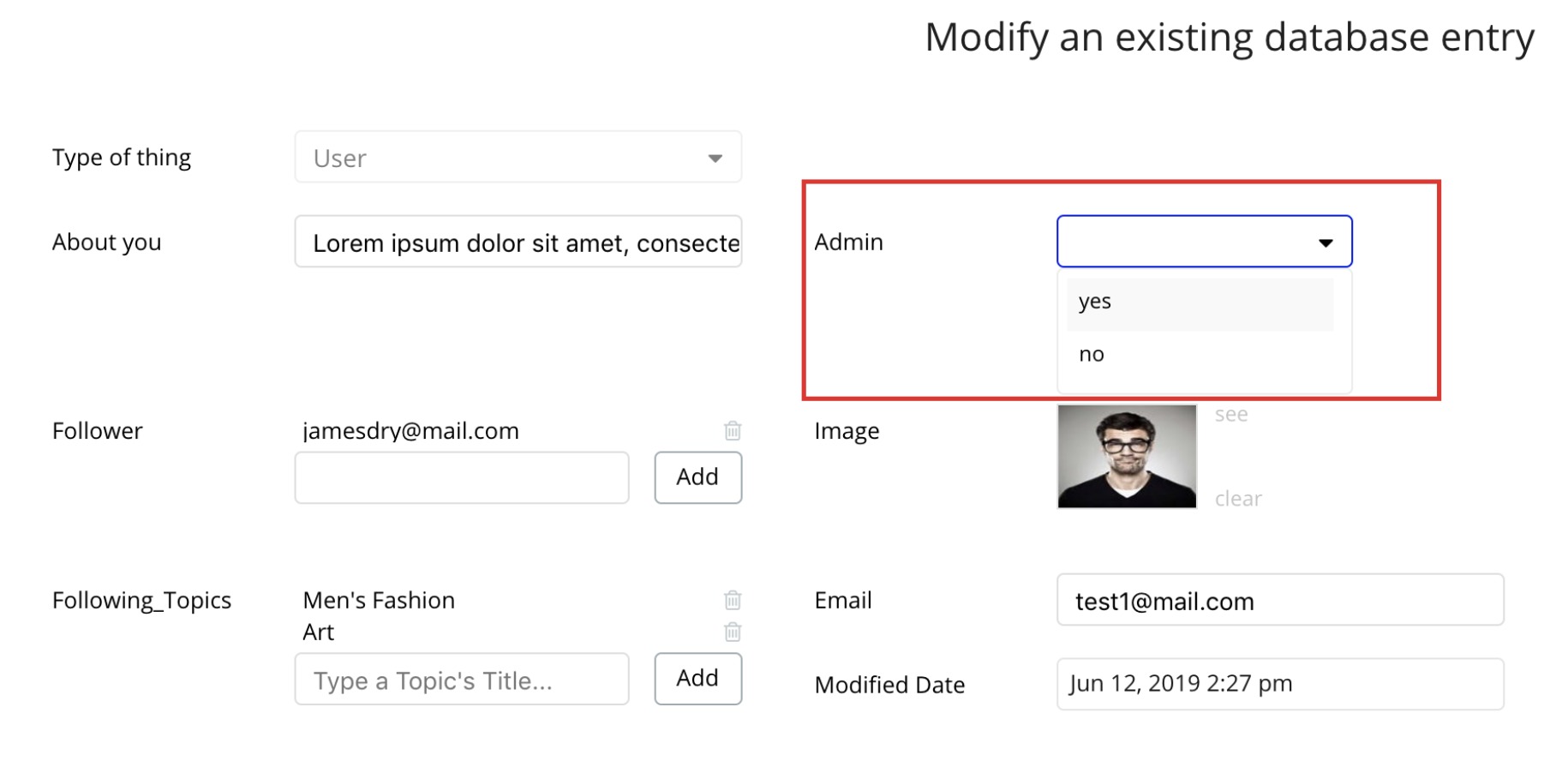This screenshot has height=761, width=1568.
Task: Remove Art topic using trash icon
Action: pyautogui.click(x=733, y=632)
